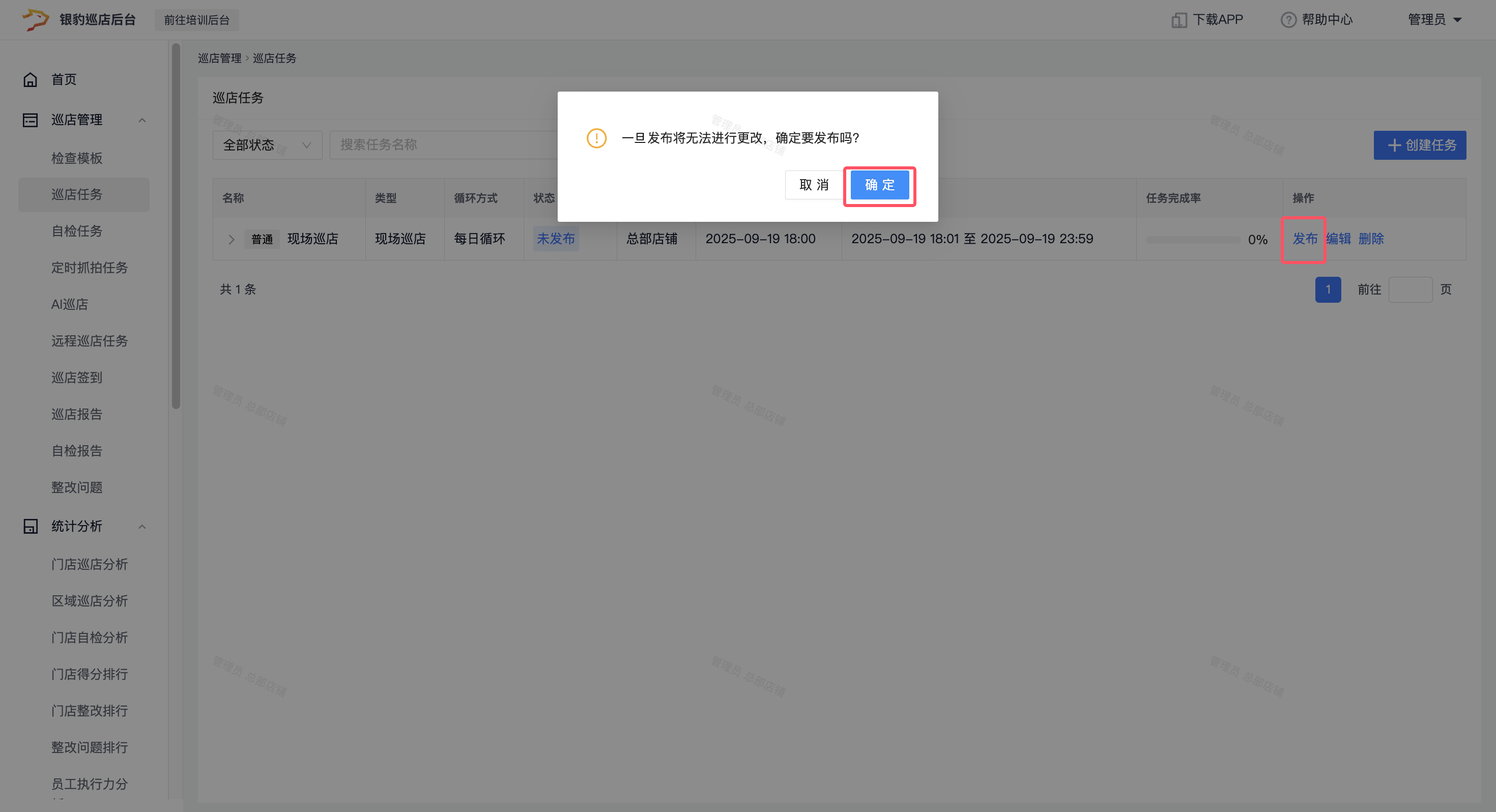Viewport: 1496px width, 812px height.
Task: Confirm publishing with 确定 button
Action: coord(879,185)
